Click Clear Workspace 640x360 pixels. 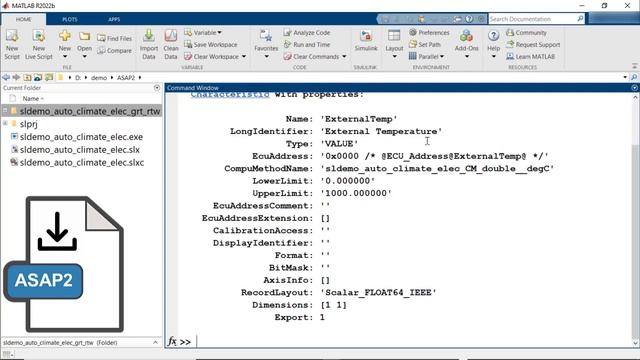(211, 56)
